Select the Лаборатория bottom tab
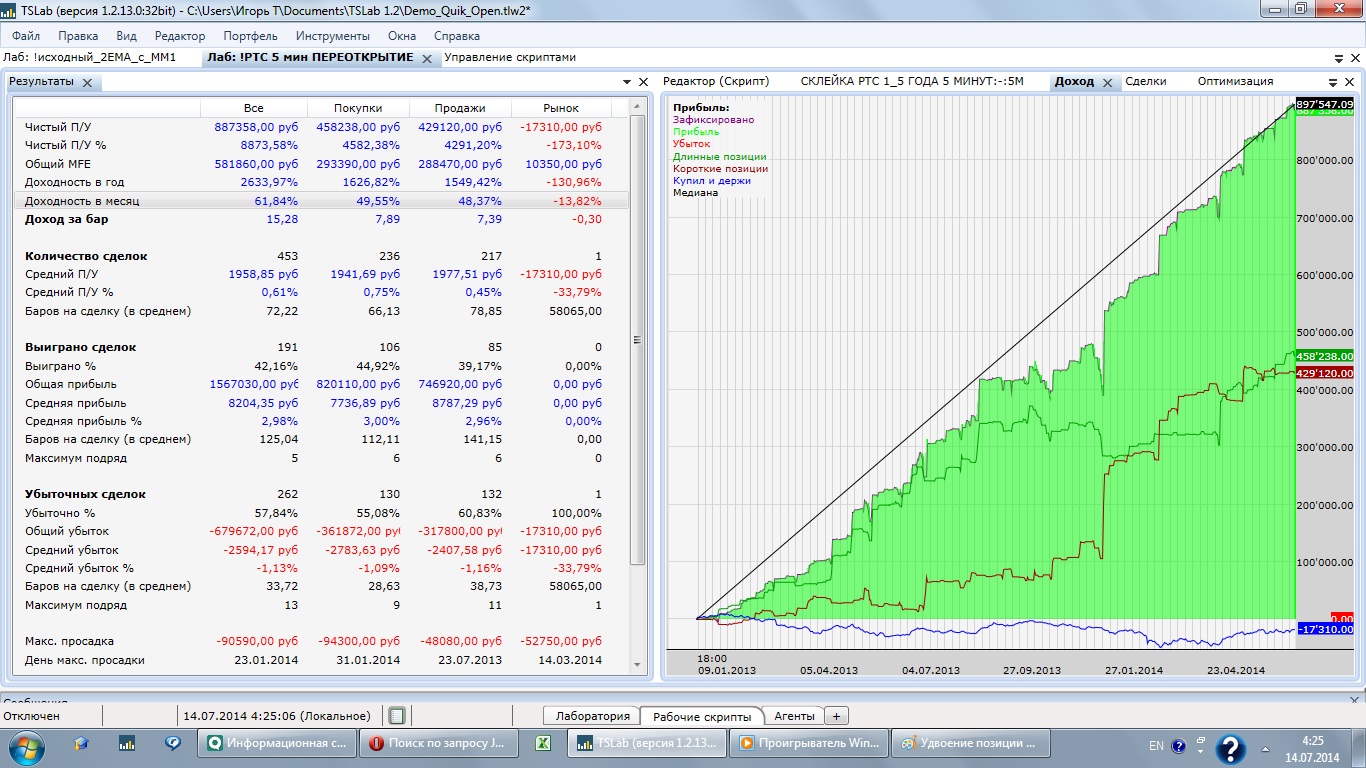 tap(592, 716)
